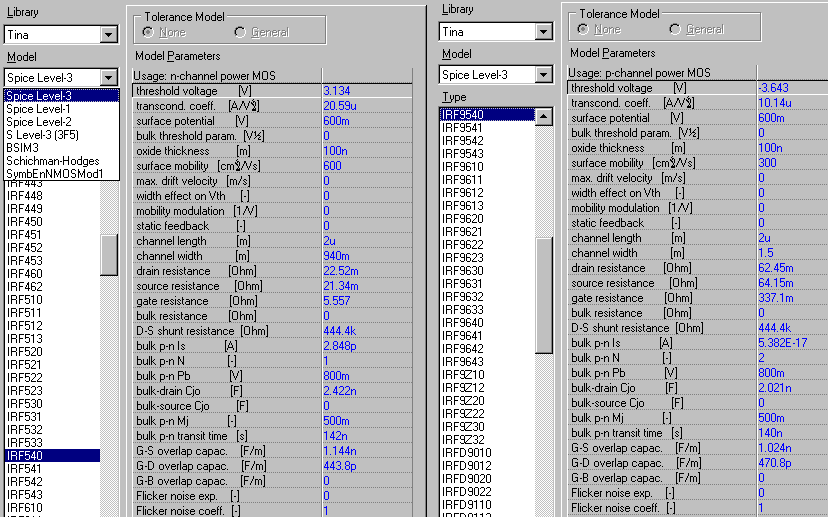This screenshot has height=517, width=828.
Task: Click n-channel source resistance value 21.34m
Action: tap(341, 286)
